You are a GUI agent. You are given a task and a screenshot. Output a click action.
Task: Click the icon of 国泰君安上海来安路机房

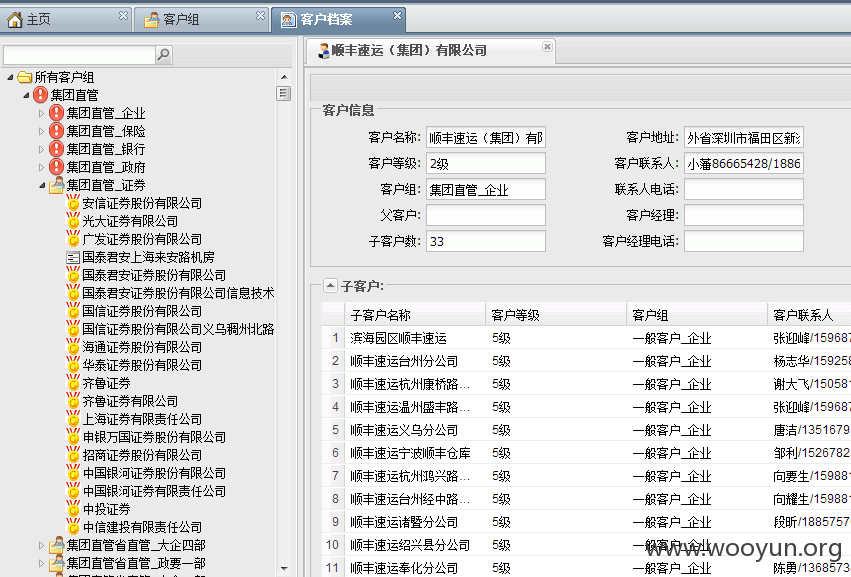point(73,258)
